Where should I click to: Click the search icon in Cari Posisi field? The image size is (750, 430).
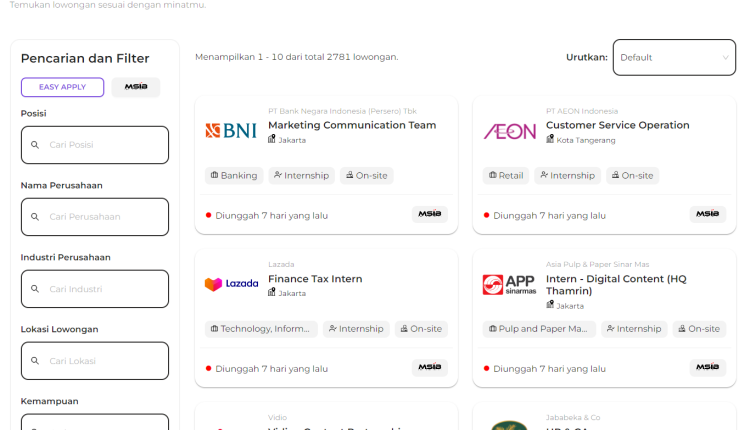tap(35, 145)
